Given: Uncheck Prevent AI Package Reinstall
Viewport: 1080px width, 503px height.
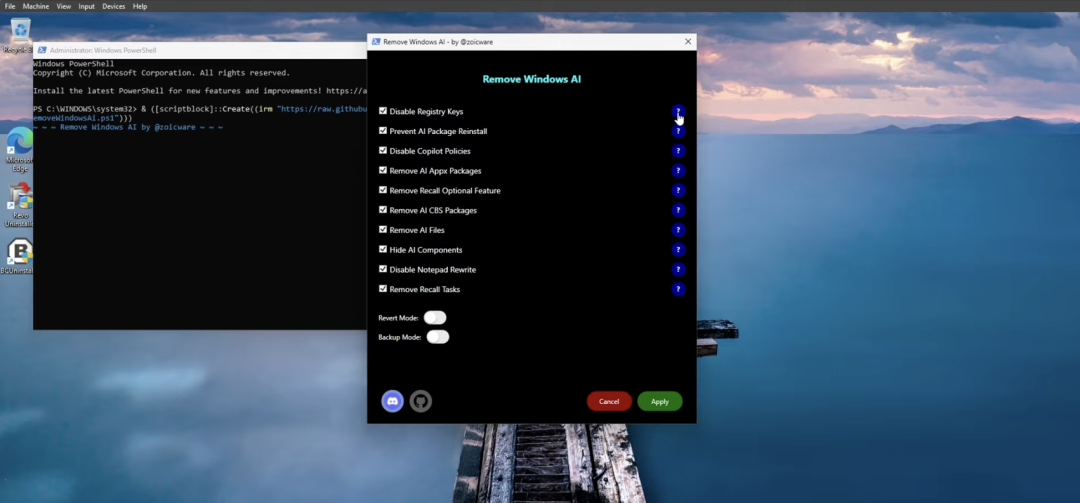Looking at the screenshot, I should (x=383, y=130).
